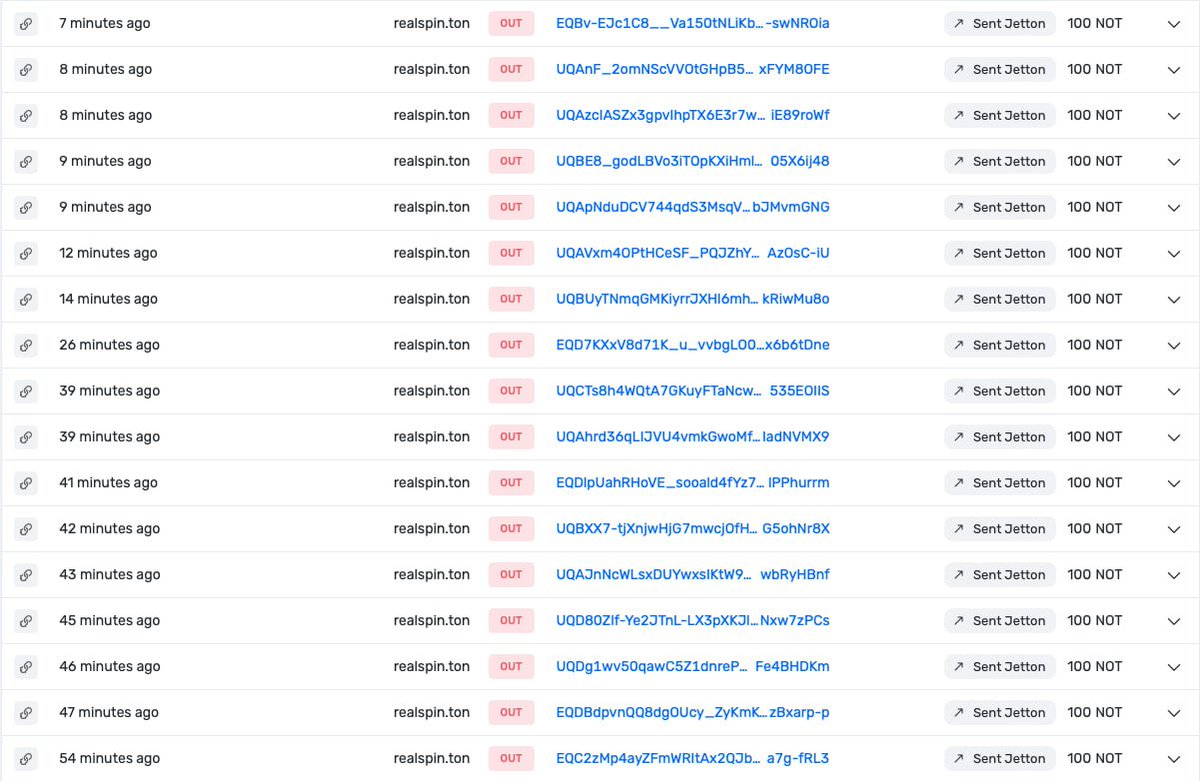Open address UQAhrd36qLIJVU4vmkGwoMf…IadNVMX9
1200x781 pixels.
(x=693, y=437)
